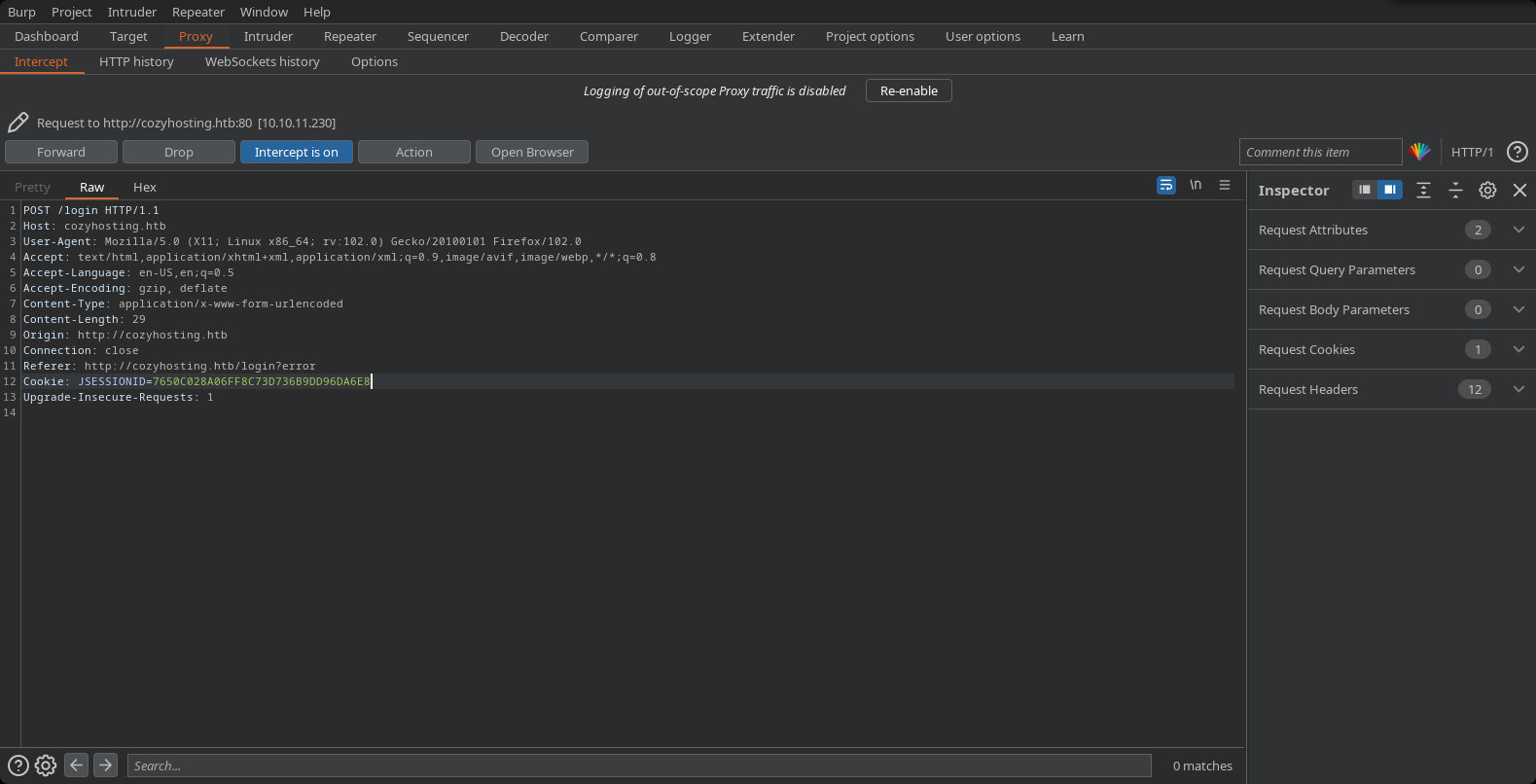This screenshot has height=784, width=1536.
Task: Forward the intercepted request
Action: (x=61, y=152)
